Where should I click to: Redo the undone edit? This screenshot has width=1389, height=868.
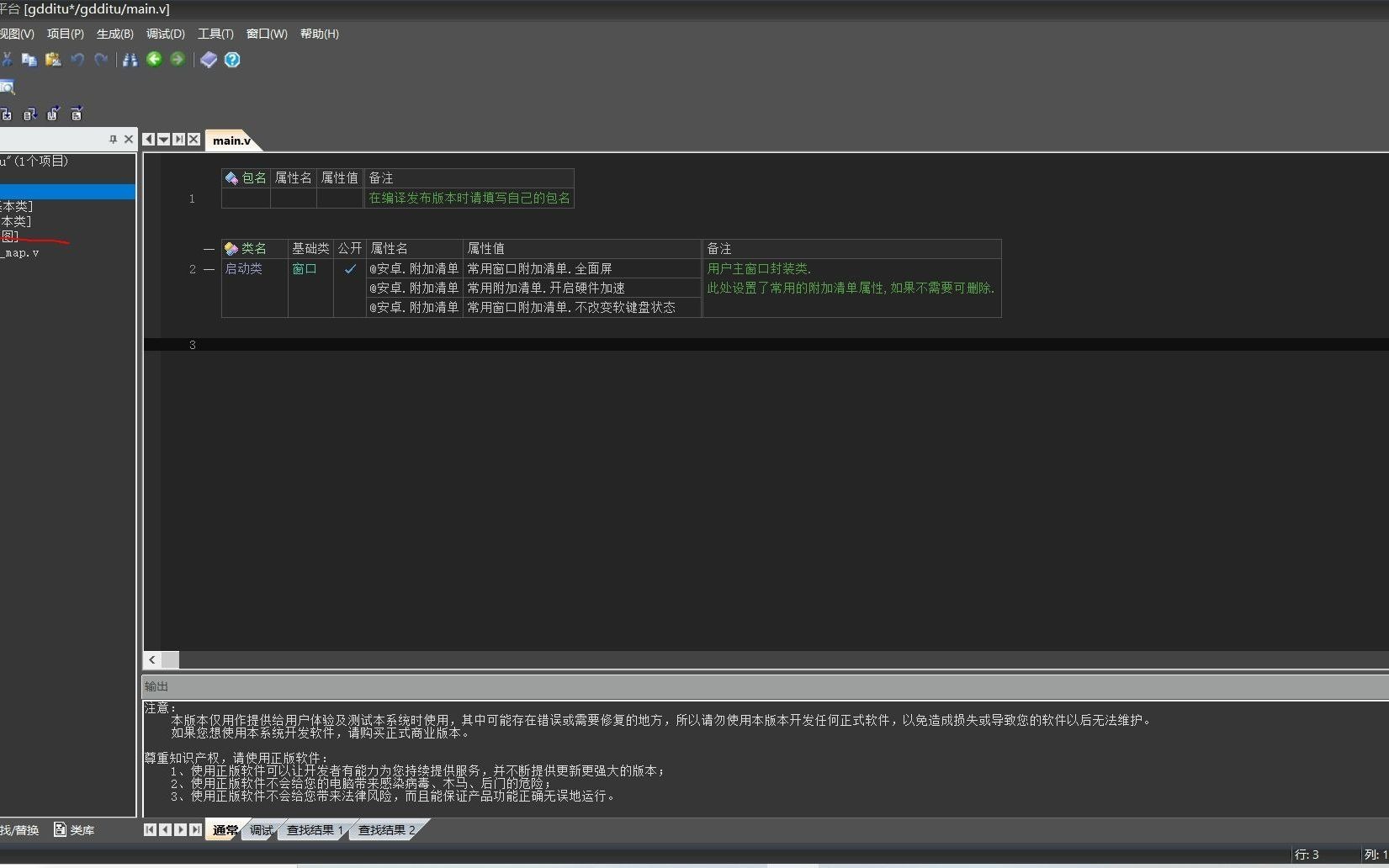(101, 59)
